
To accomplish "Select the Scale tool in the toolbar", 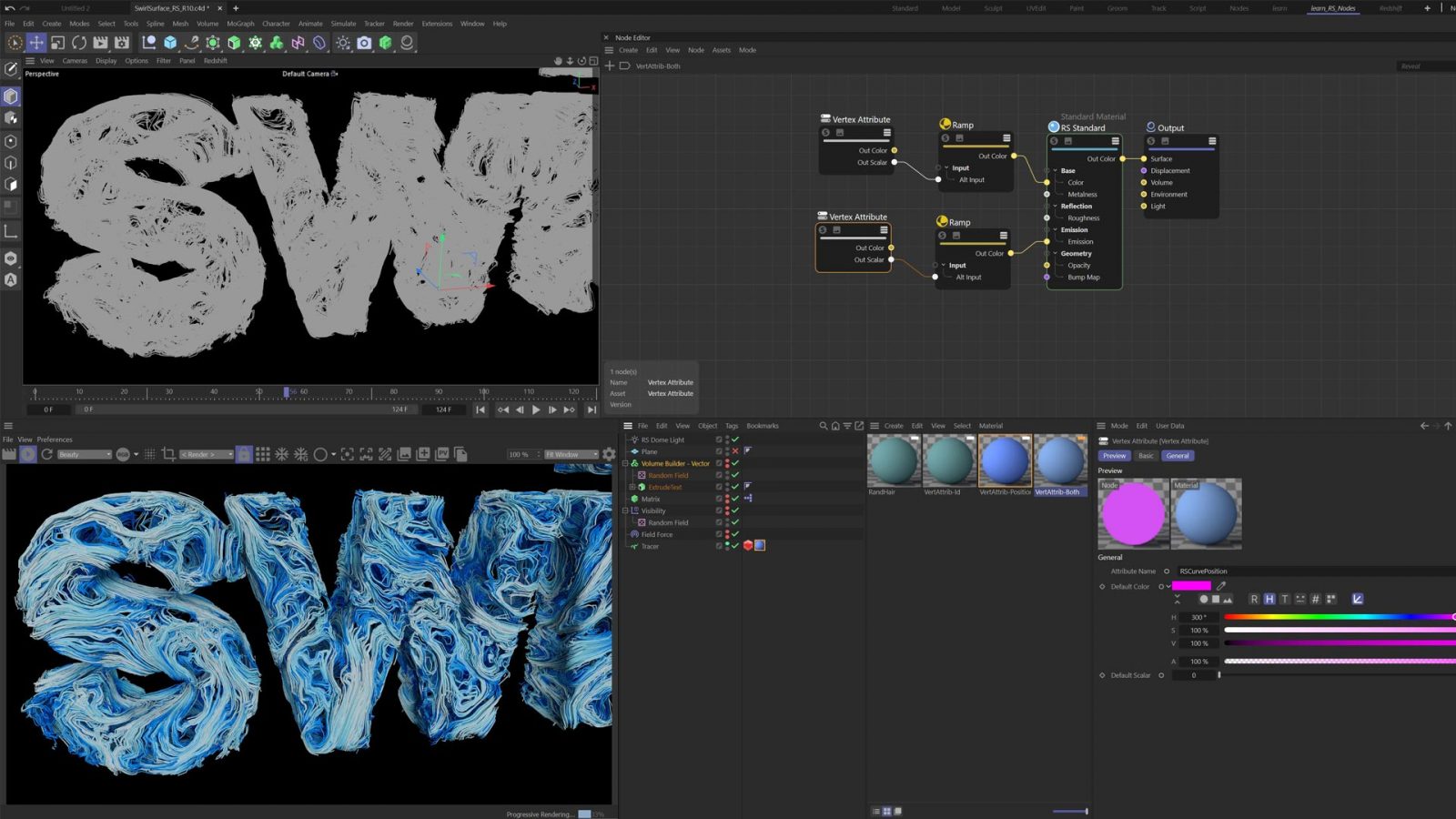I will click(x=58, y=43).
